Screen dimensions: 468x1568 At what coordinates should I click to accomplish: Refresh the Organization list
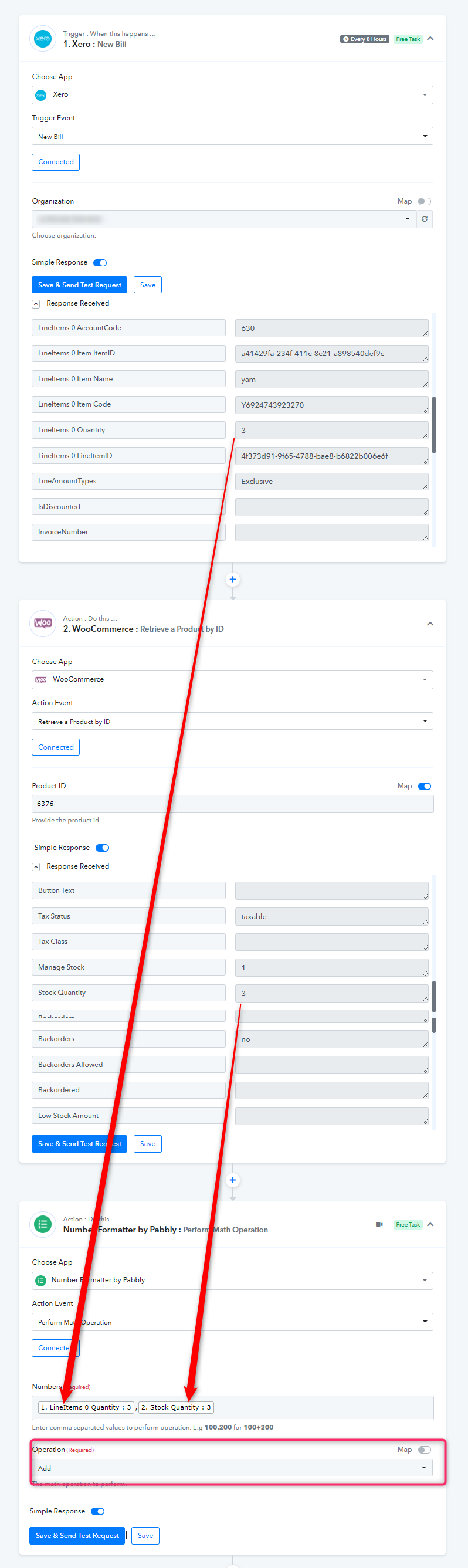[424, 219]
